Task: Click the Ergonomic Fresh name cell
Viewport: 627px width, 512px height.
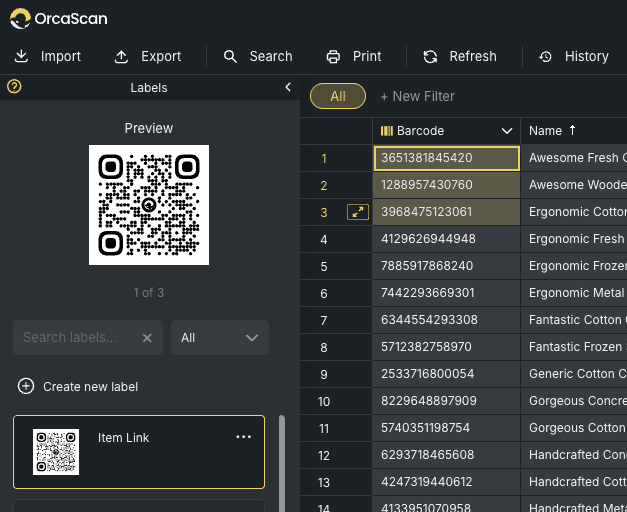Action: [x=573, y=239]
